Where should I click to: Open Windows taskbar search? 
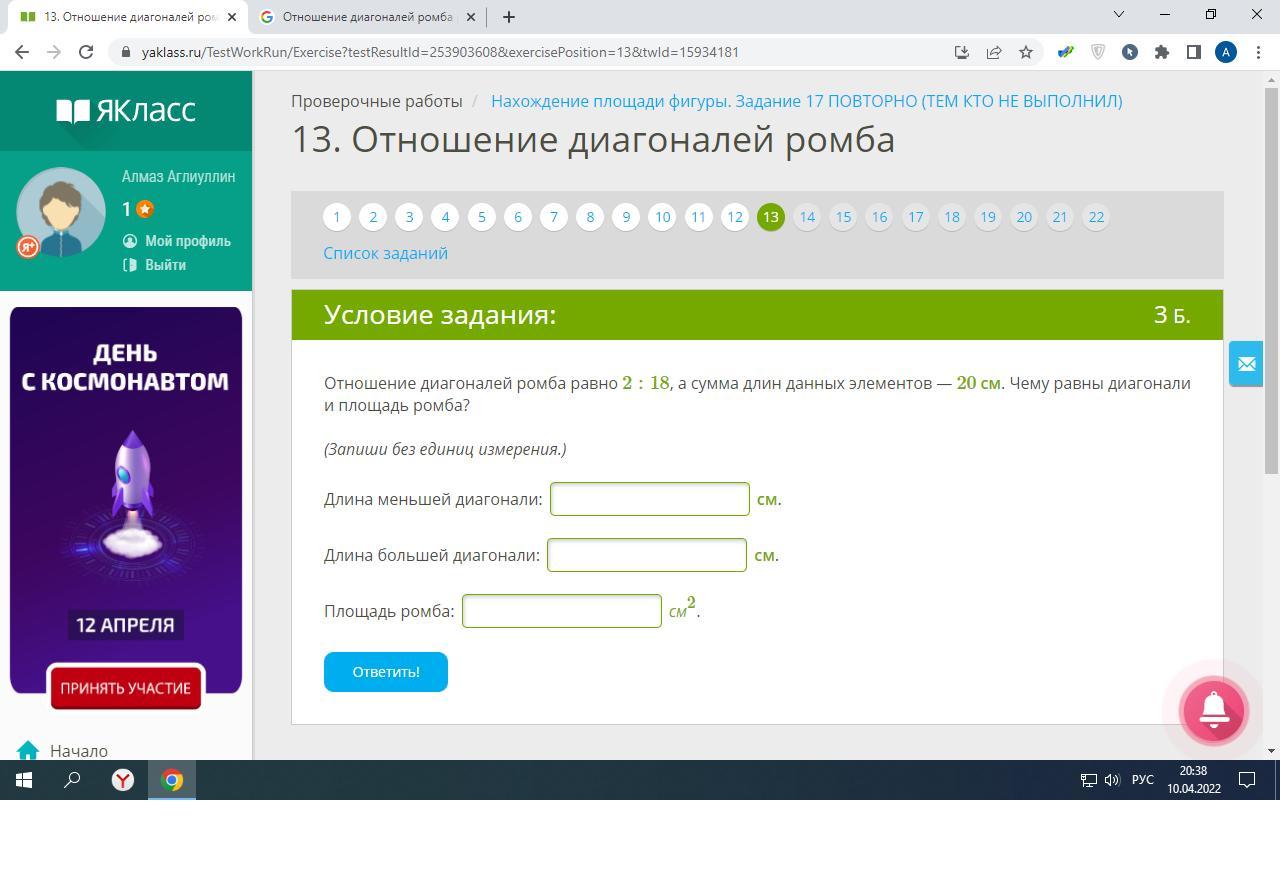coord(72,780)
